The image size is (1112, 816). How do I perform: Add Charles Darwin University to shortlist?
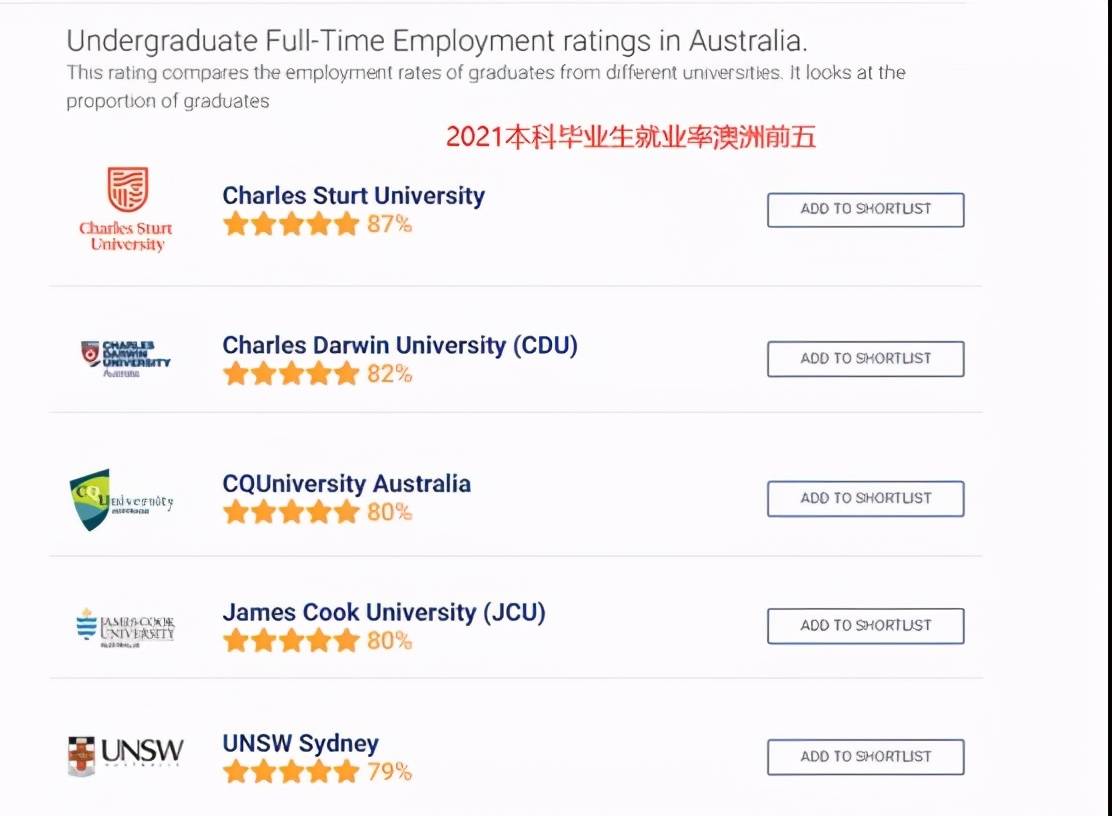click(865, 359)
